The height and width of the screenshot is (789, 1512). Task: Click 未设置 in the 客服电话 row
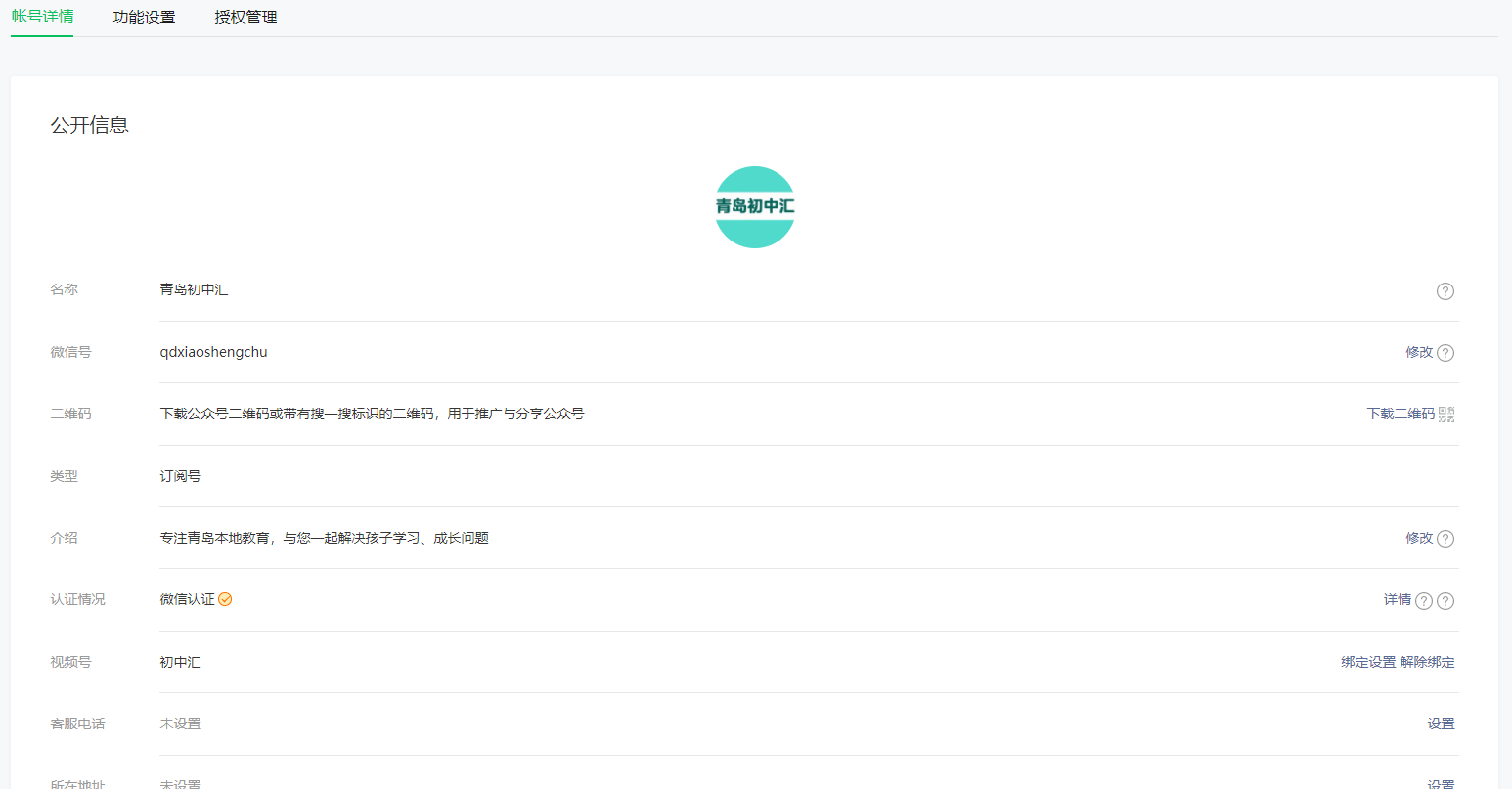tap(180, 723)
